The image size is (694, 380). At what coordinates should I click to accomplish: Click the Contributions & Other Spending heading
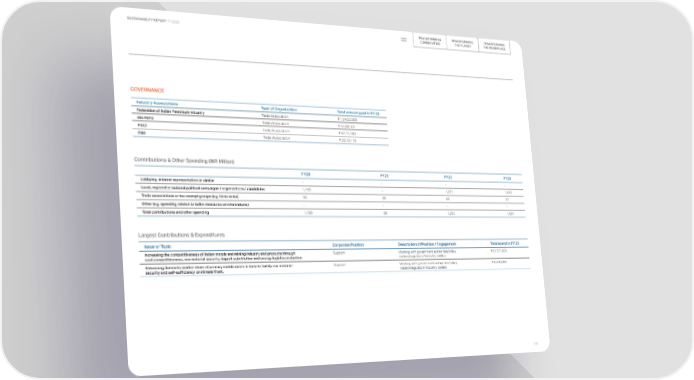184,161
